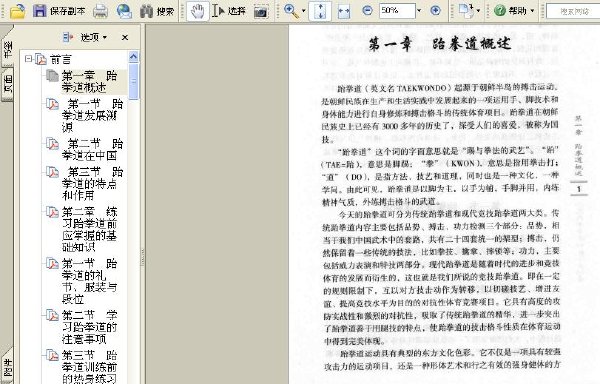Print the document with the printer icon
The width and height of the screenshot is (600, 384).
pyautogui.click(x=100, y=11)
